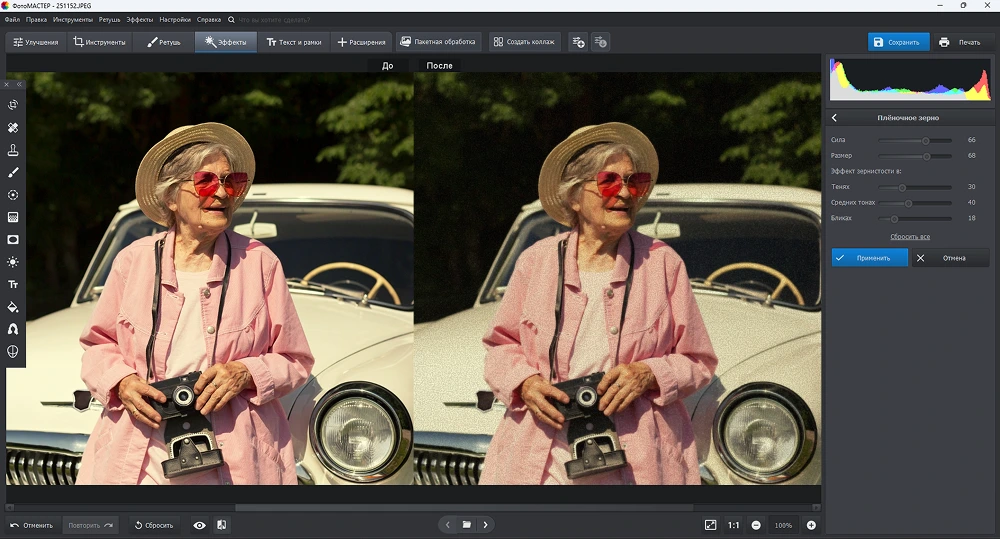Go back from Плёночное зерно panel
The image size is (1000, 539).
click(834, 118)
